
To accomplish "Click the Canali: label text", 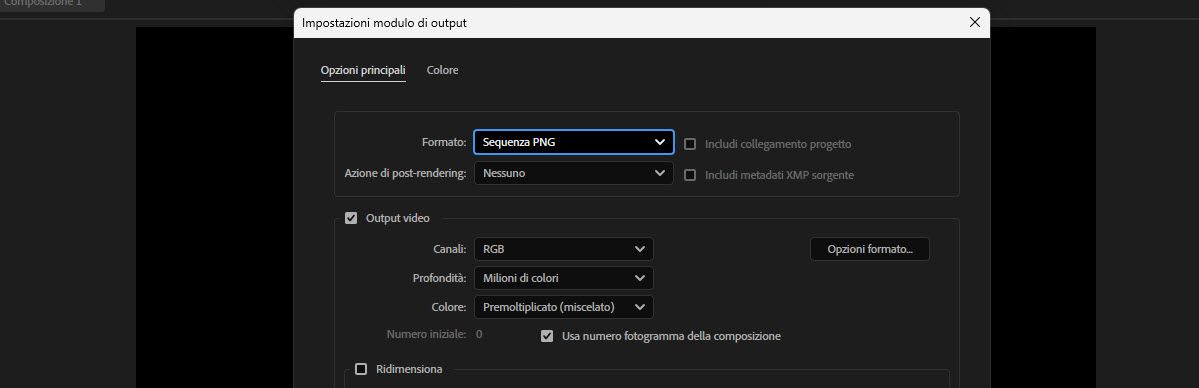I will 450,249.
